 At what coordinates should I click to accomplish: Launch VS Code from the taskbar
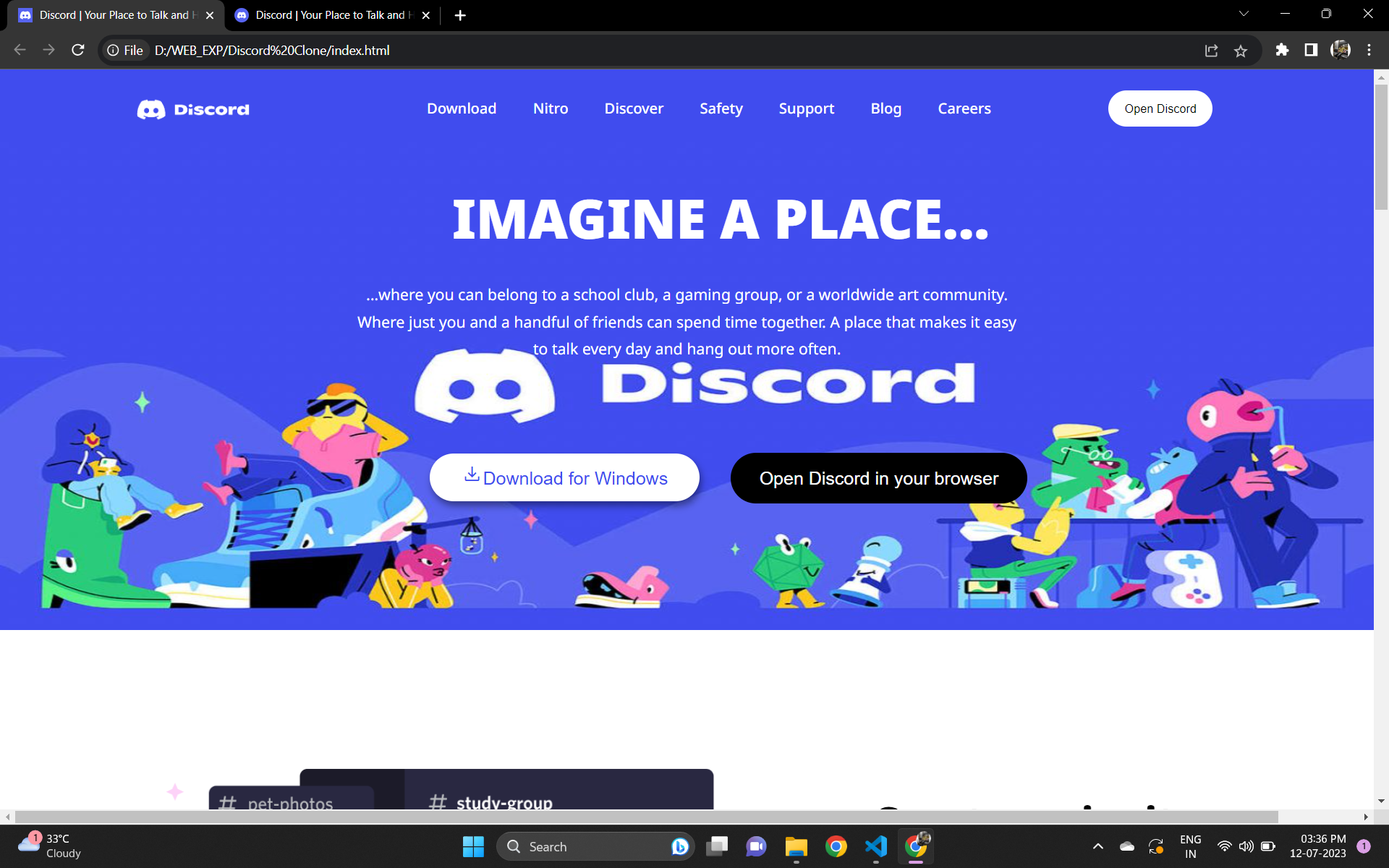tap(875, 846)
